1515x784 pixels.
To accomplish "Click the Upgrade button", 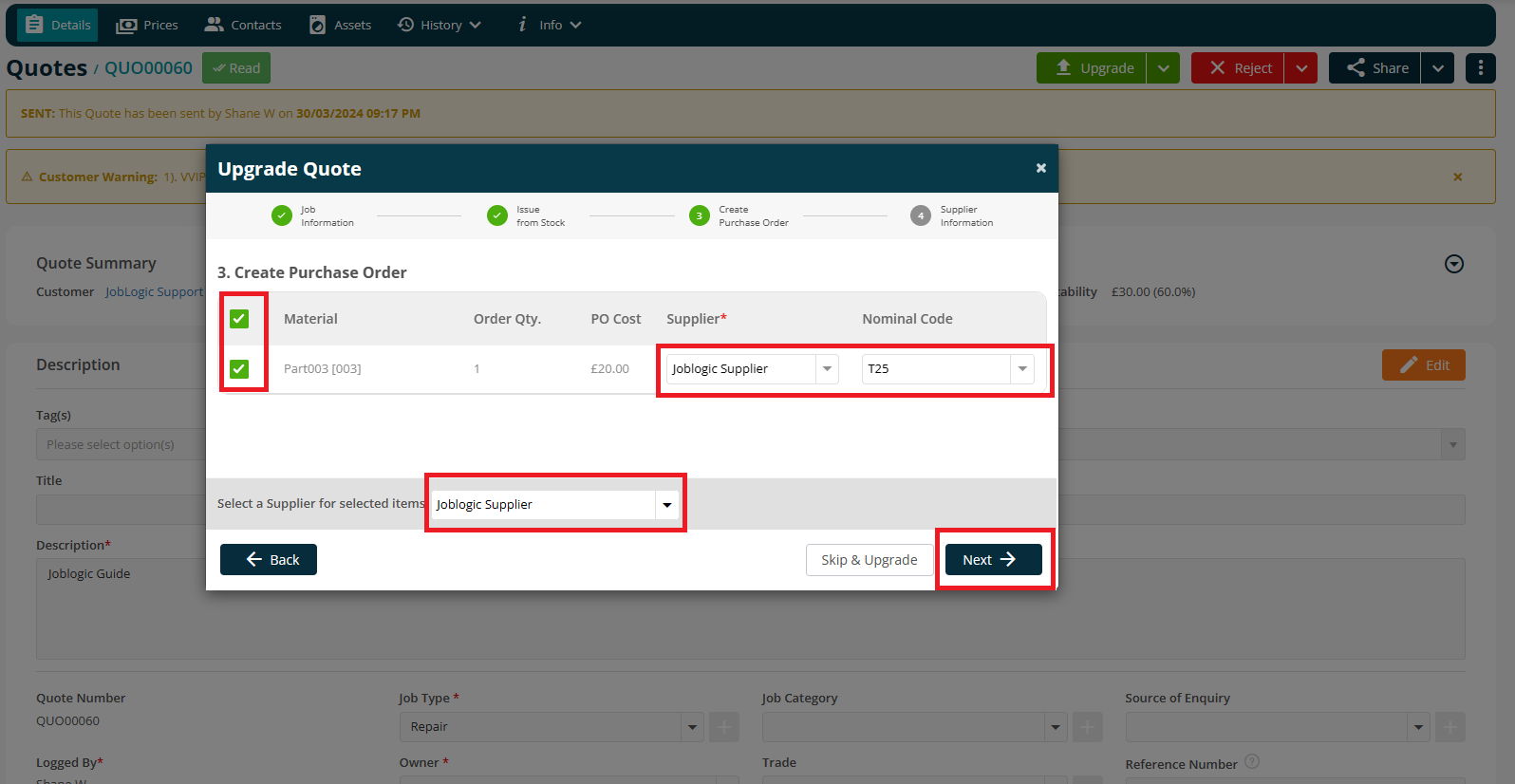I will 1092,68.
